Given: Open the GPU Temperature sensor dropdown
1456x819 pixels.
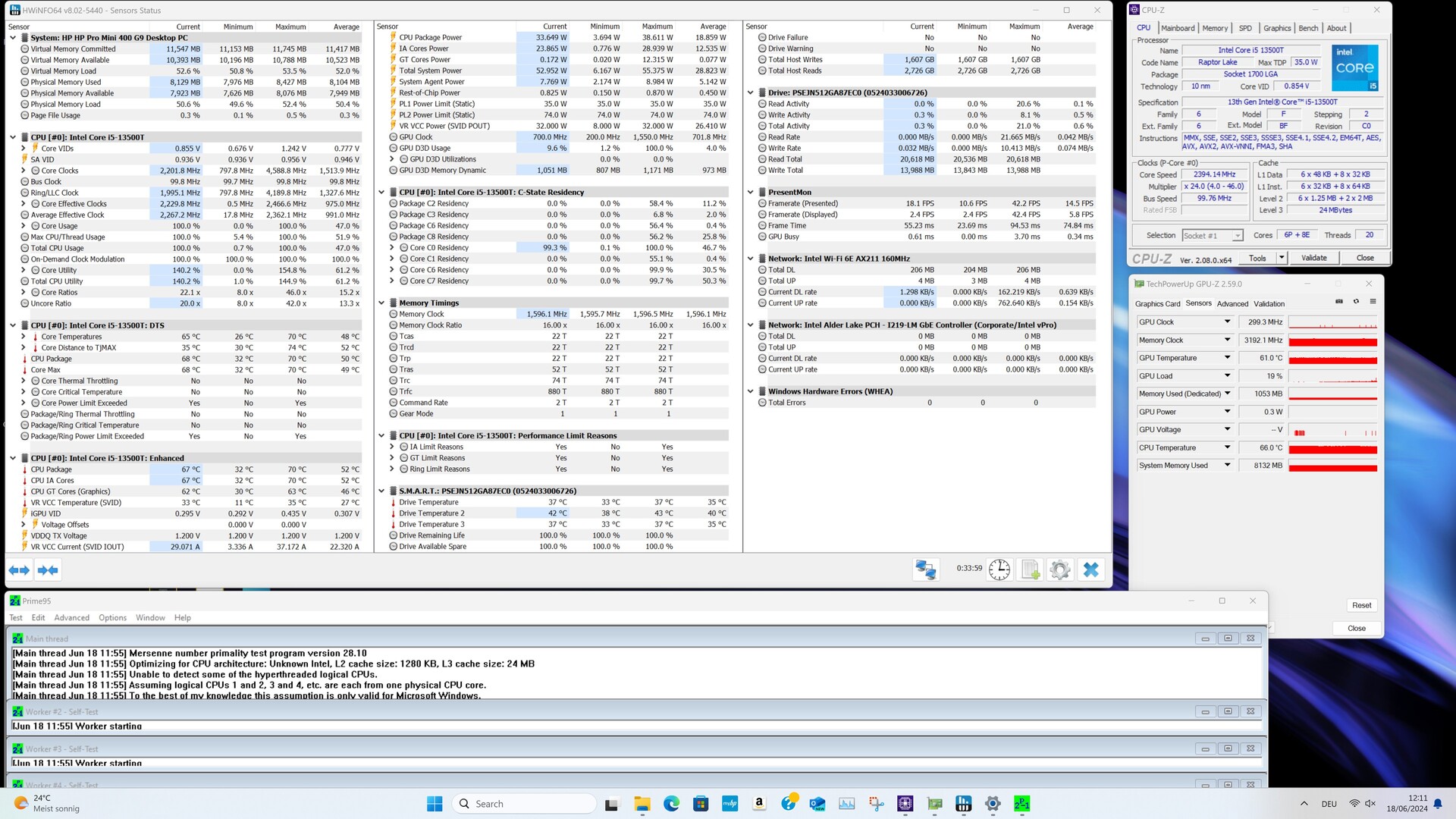Looking at the screenshot, I should [1227, 358].
